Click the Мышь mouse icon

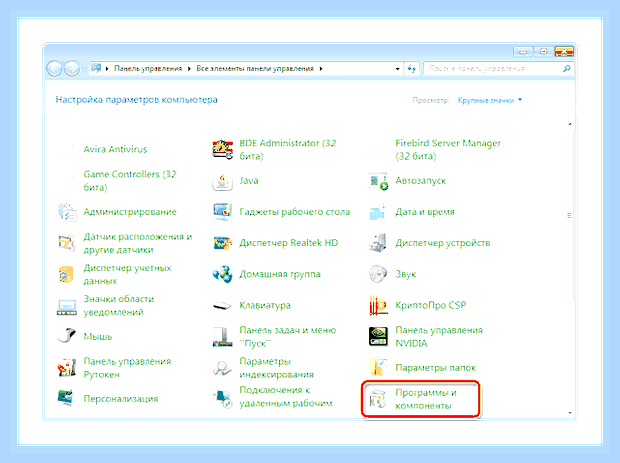pos(66,336)
